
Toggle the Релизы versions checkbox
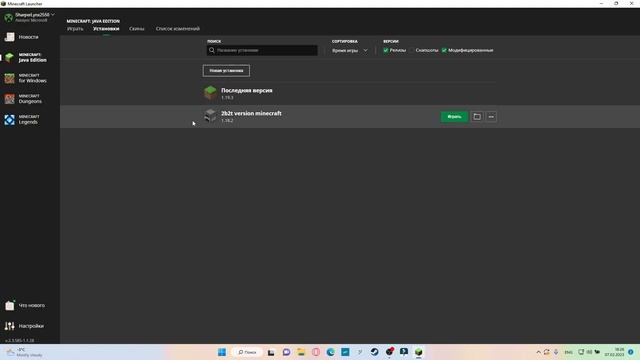point(386,50)
